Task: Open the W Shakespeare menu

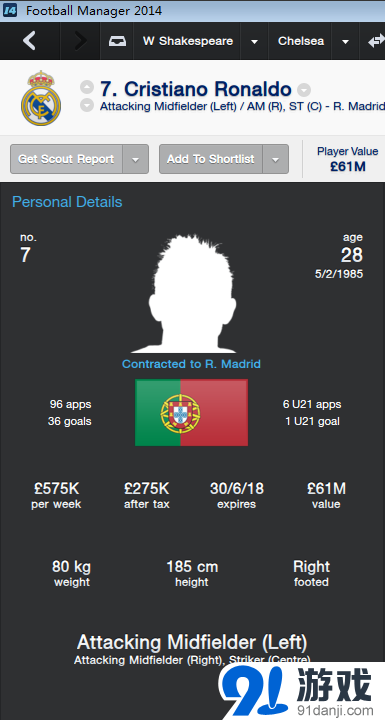Action: 187,41
